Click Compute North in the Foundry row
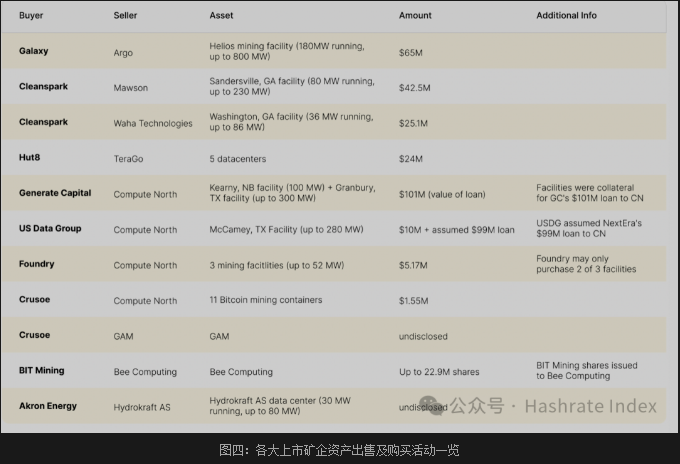Viewport: 680px width, 464px height. pos(145,265)
